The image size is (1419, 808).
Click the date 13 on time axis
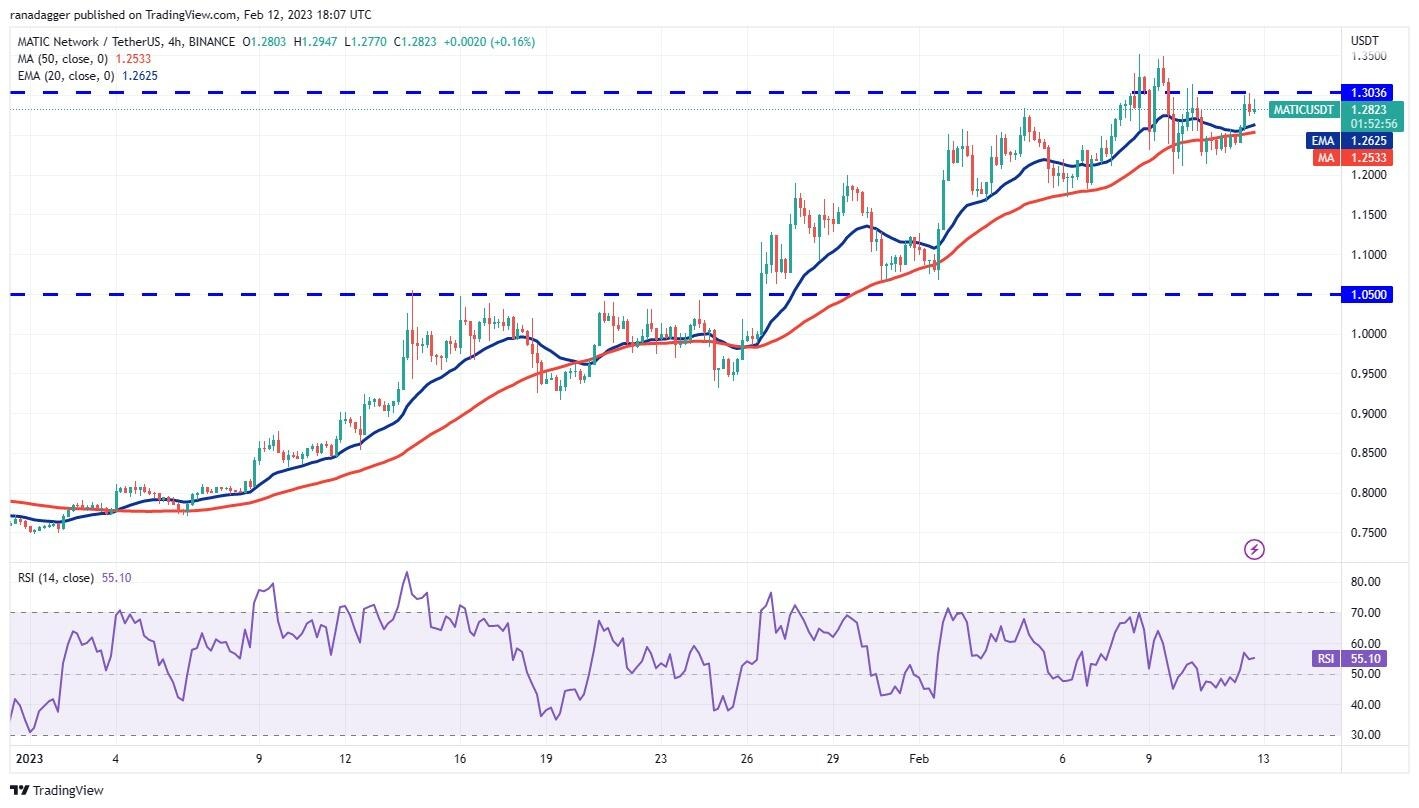point(1264,759)
